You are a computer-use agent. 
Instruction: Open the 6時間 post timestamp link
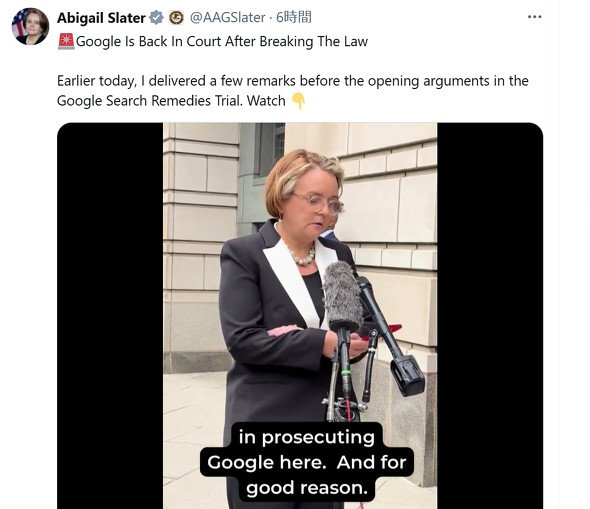point(293,17)
